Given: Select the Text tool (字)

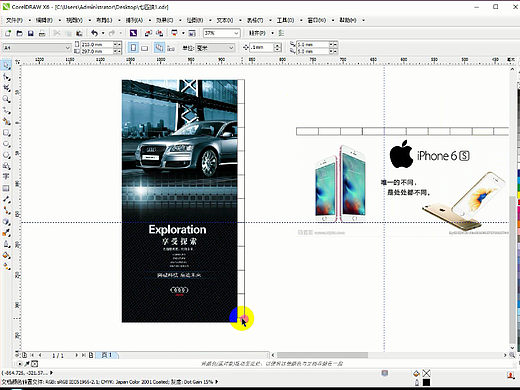Looking at the screenshot, I should [x=6, y=177].
